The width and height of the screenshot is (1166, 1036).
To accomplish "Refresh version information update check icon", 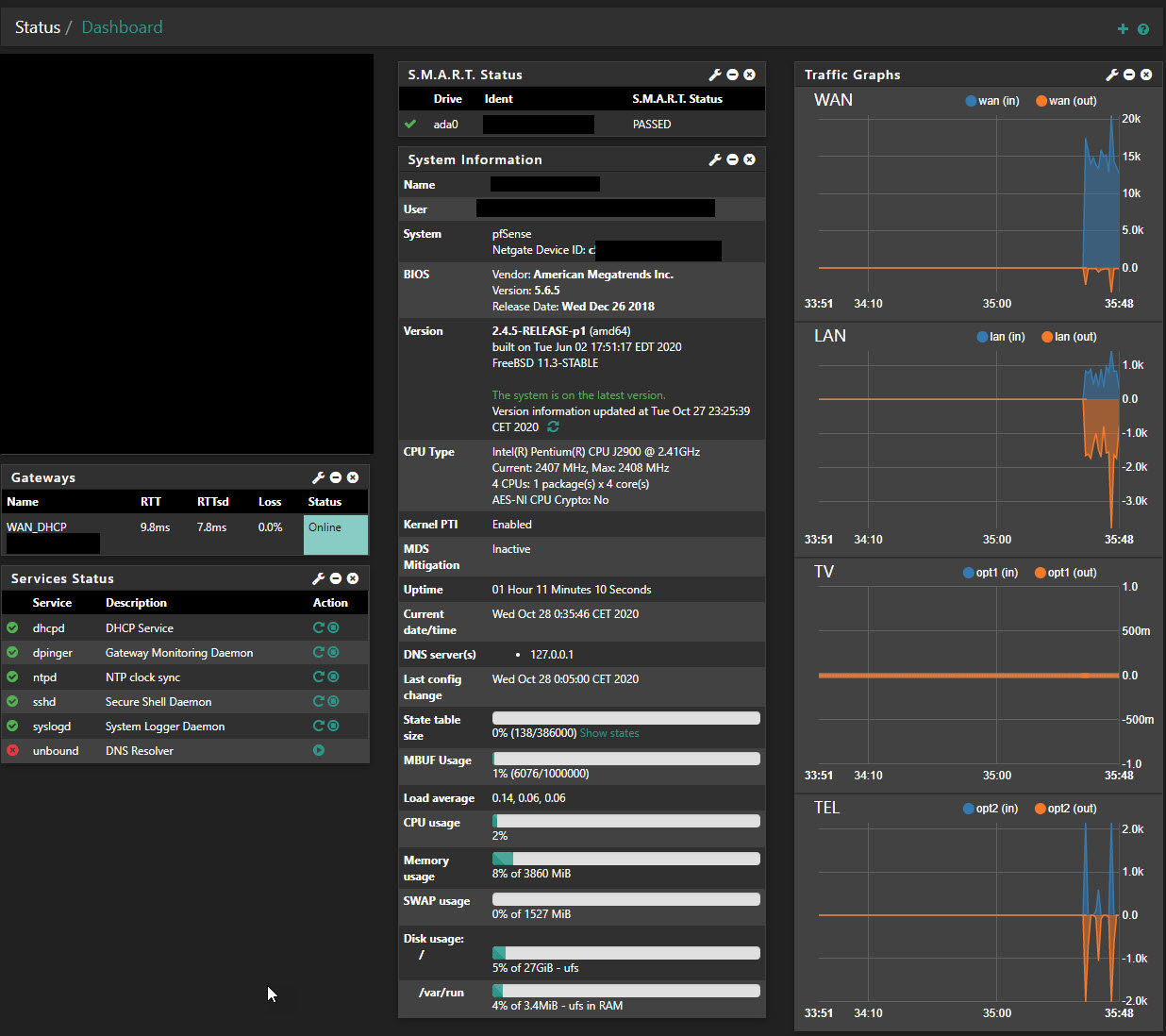I will point(553,427).
